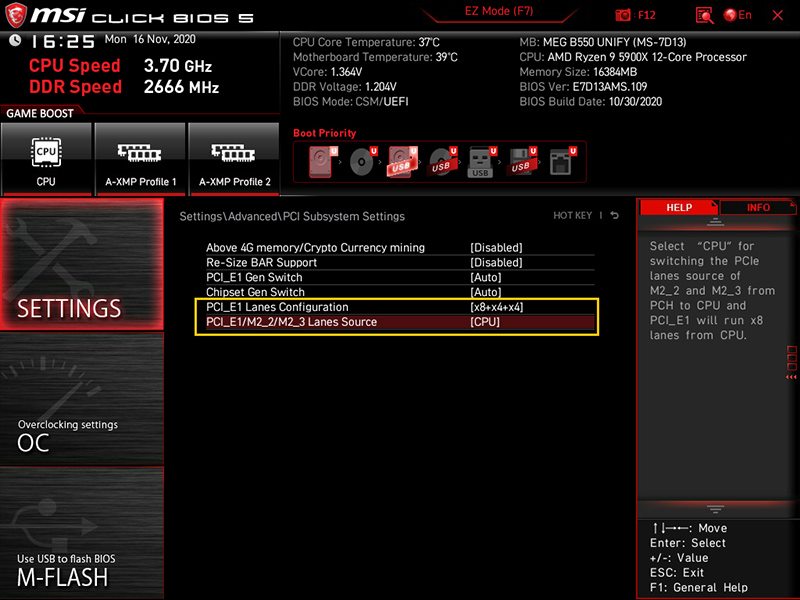
Task: Switch to the INFO tab
Action: pyautogui.click(x=758, y=207)
